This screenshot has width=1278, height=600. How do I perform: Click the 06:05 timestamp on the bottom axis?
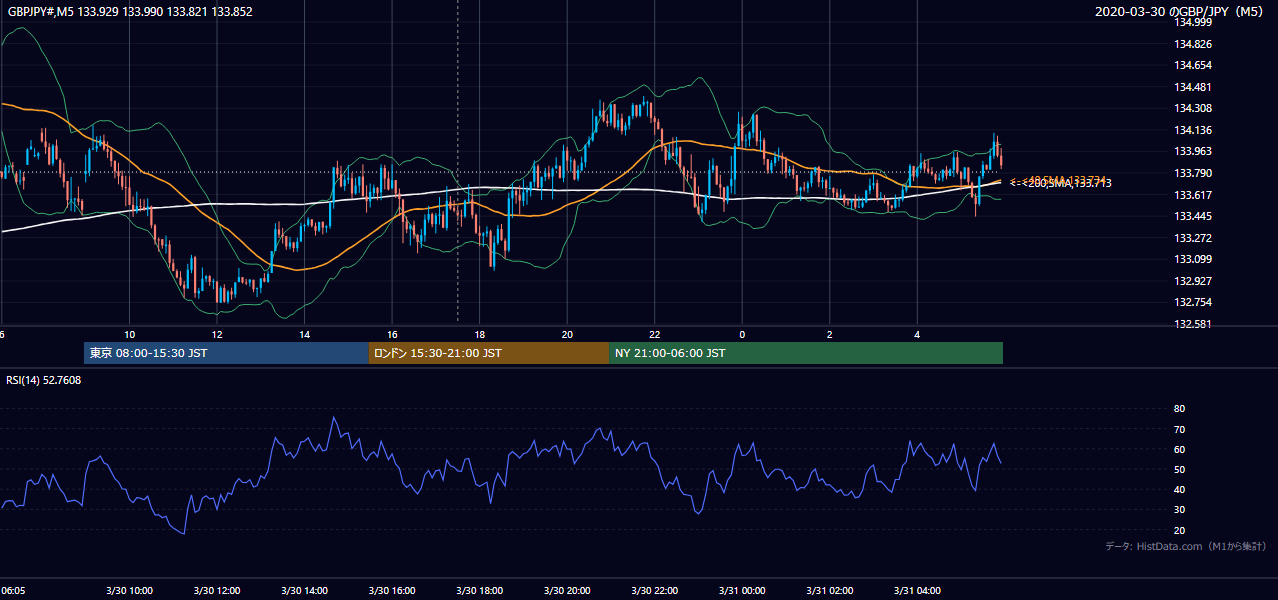point(13,590)
